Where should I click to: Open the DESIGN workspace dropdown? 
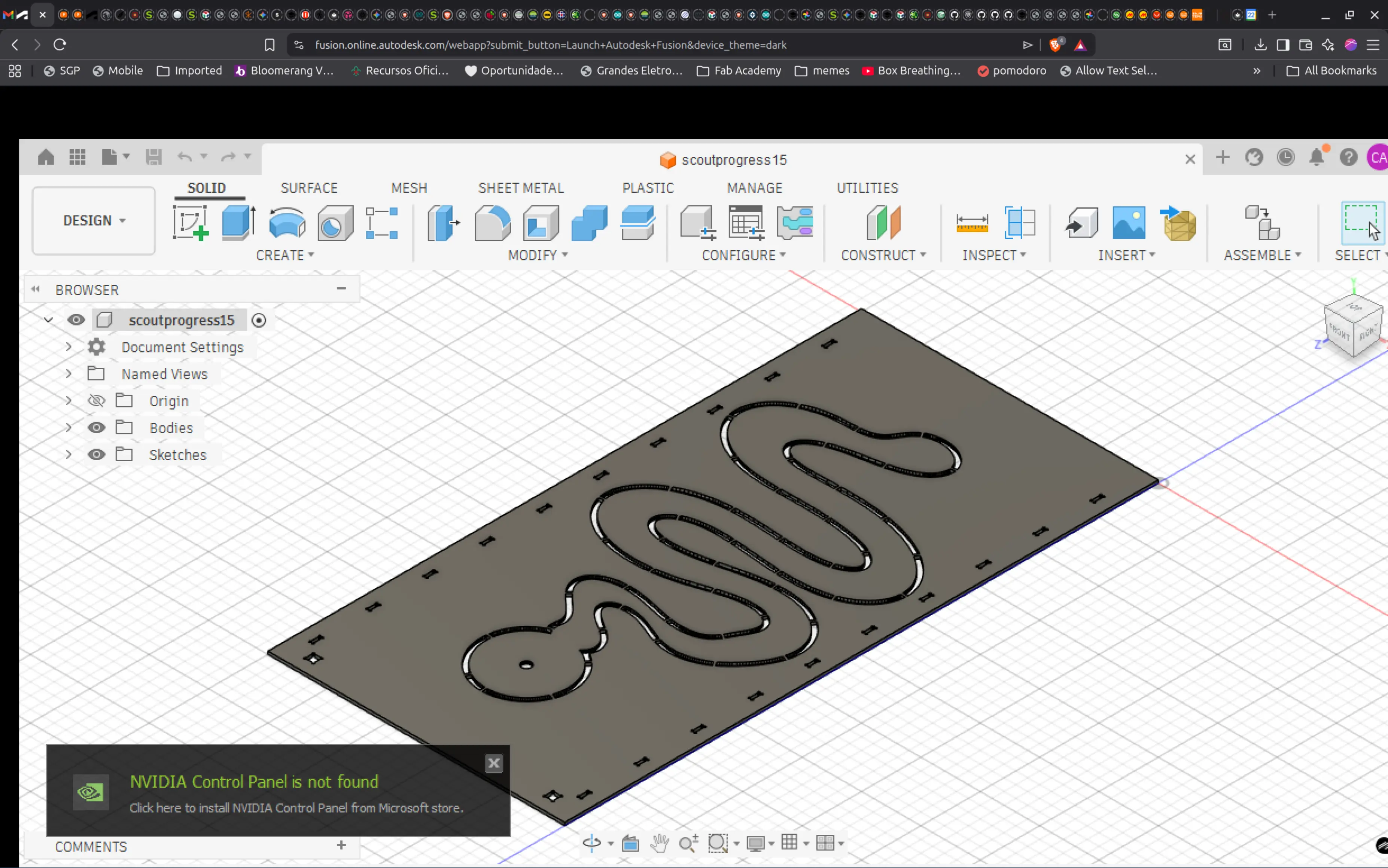pyautogui.click(x=94, y=220)
